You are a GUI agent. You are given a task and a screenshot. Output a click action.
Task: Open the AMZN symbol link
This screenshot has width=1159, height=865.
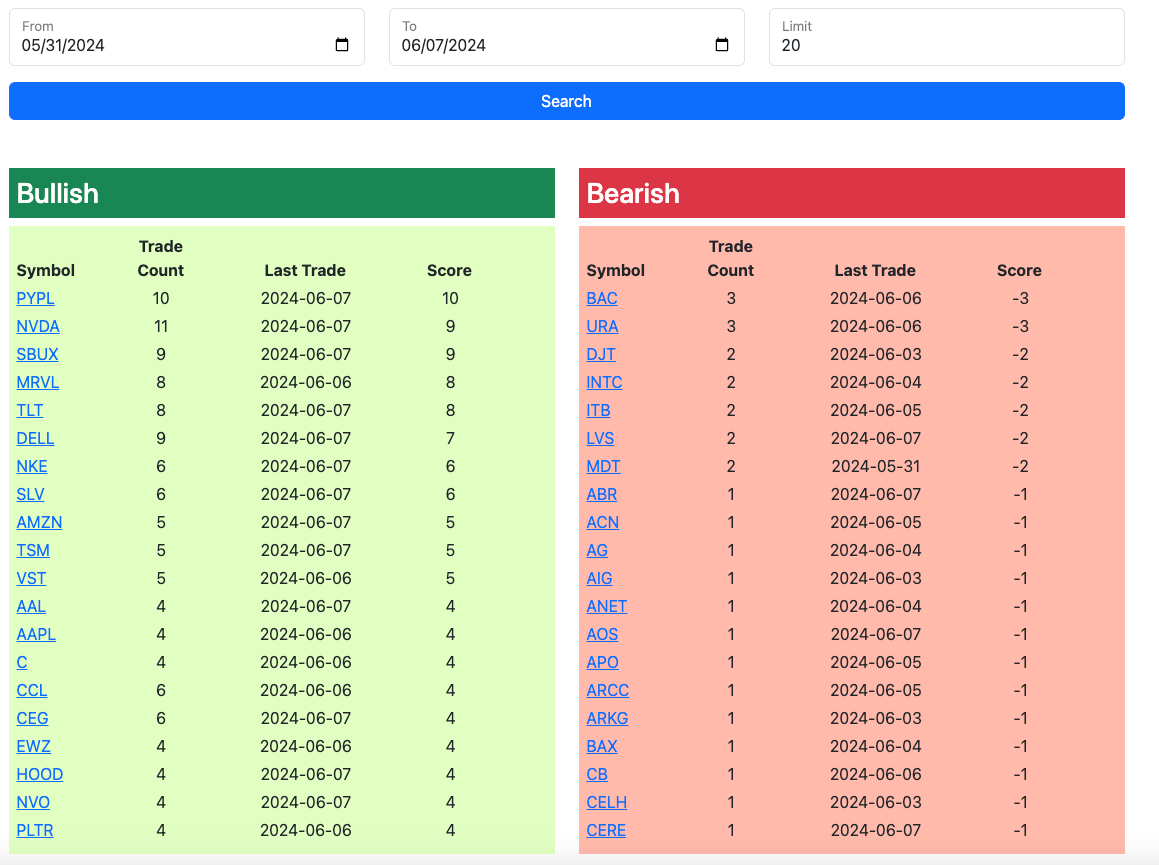[x=39, y=523]
